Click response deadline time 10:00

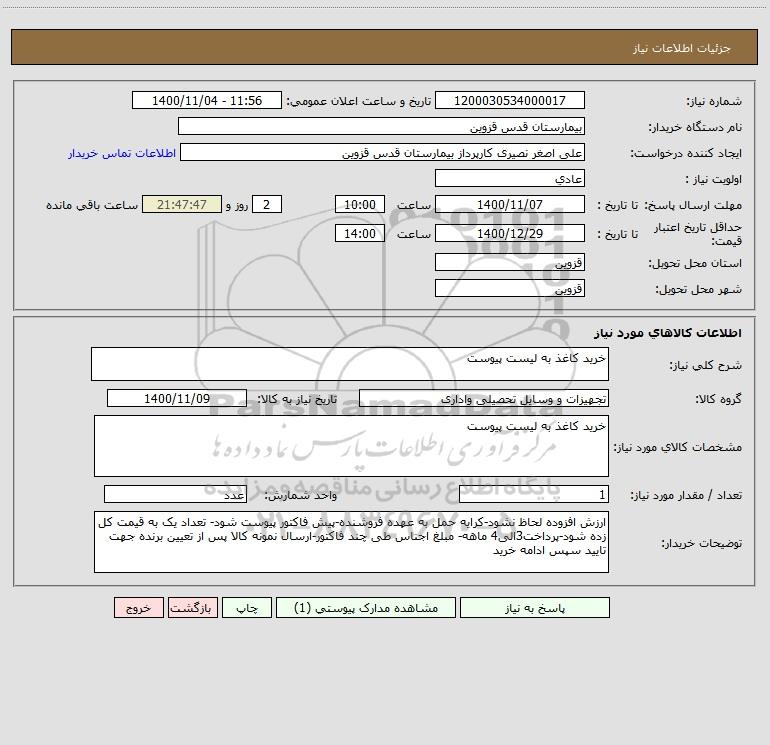point(359,204)
